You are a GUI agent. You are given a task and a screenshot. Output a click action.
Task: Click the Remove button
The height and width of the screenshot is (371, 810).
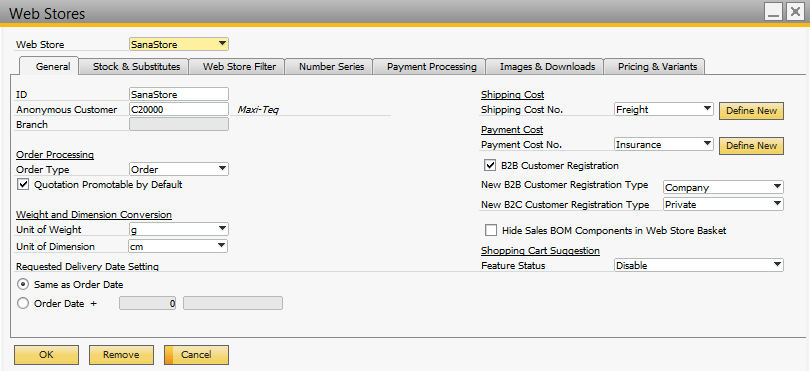click(121, 355)
